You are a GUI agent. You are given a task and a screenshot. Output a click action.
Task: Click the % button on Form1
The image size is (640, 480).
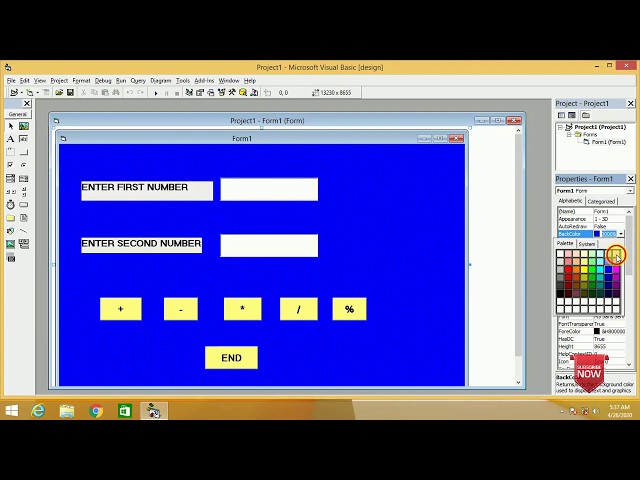[x=349, y=309]
